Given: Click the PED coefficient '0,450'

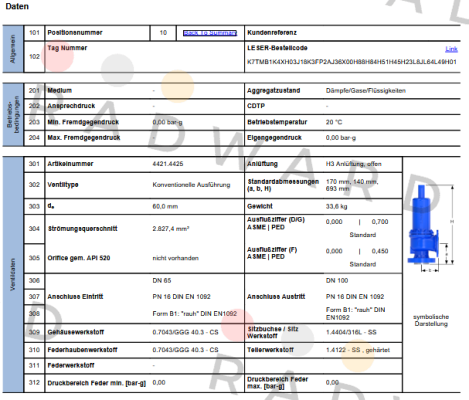Looking at the screenshot, I should click(x=380, y=251).
